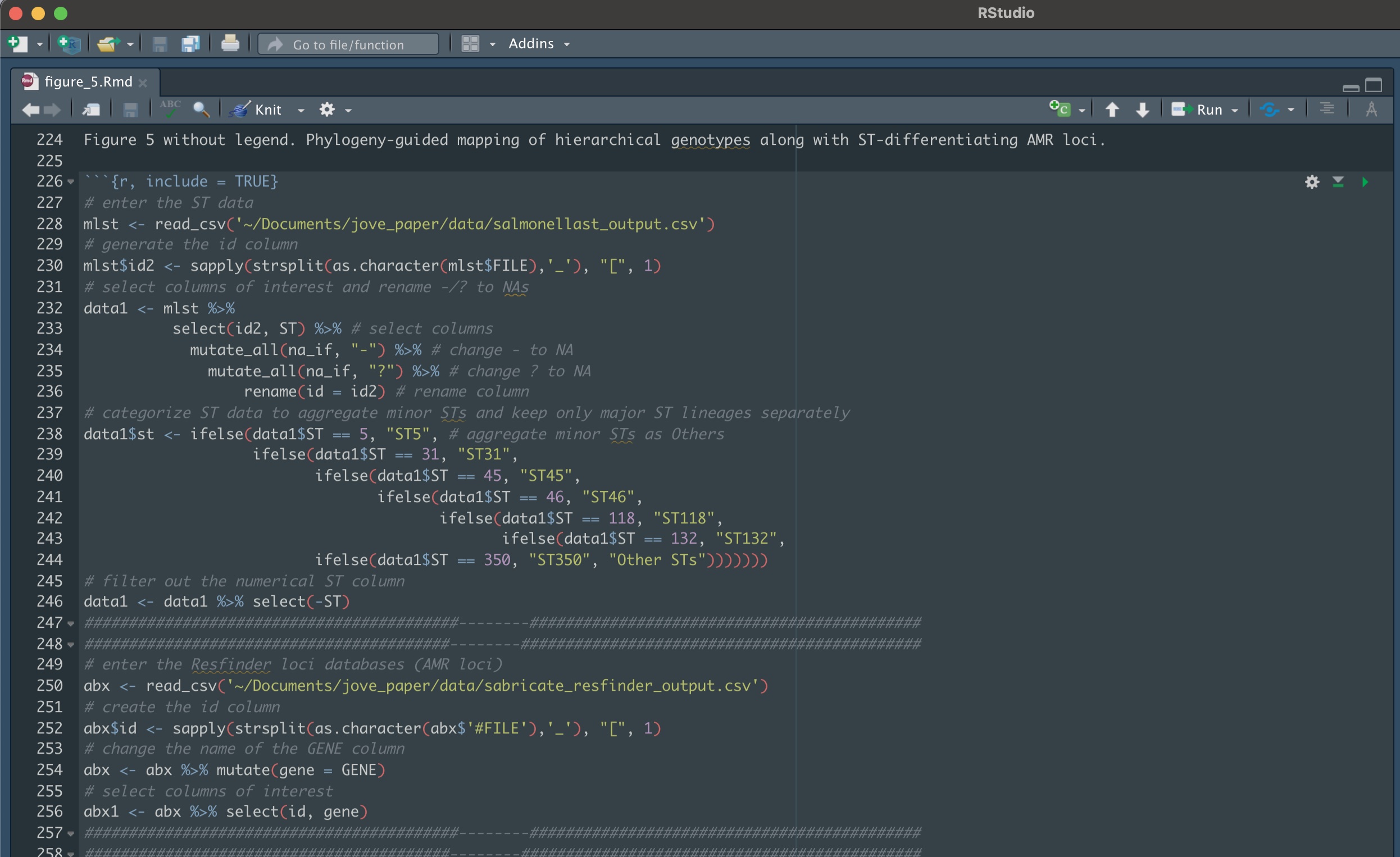
Task: Collapse code chunk at line 226
Action: 71,183
